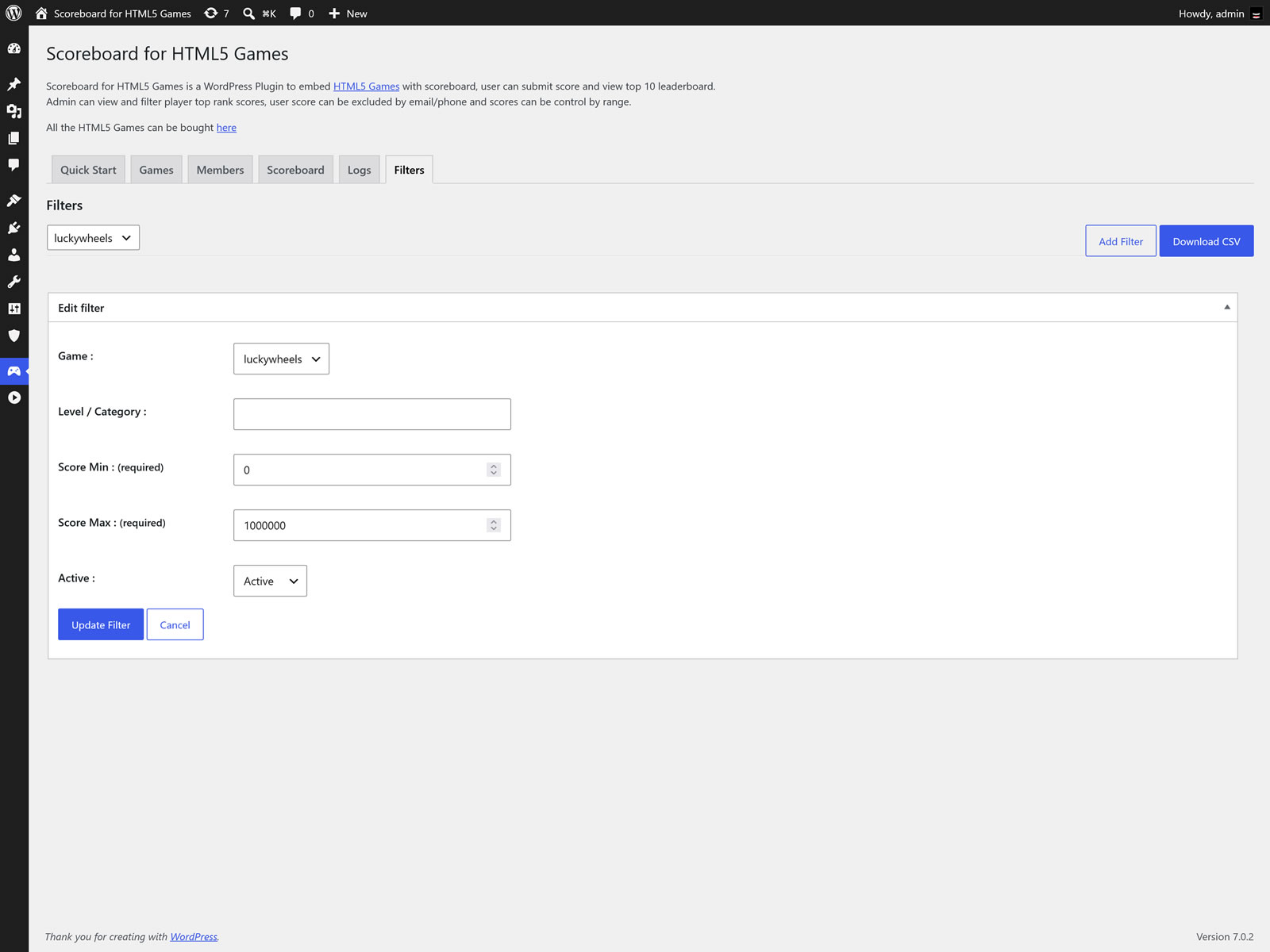Screen dimensions: 1270x952
Task: Switch to the Scoreboard tab
Action: [295, 170]
